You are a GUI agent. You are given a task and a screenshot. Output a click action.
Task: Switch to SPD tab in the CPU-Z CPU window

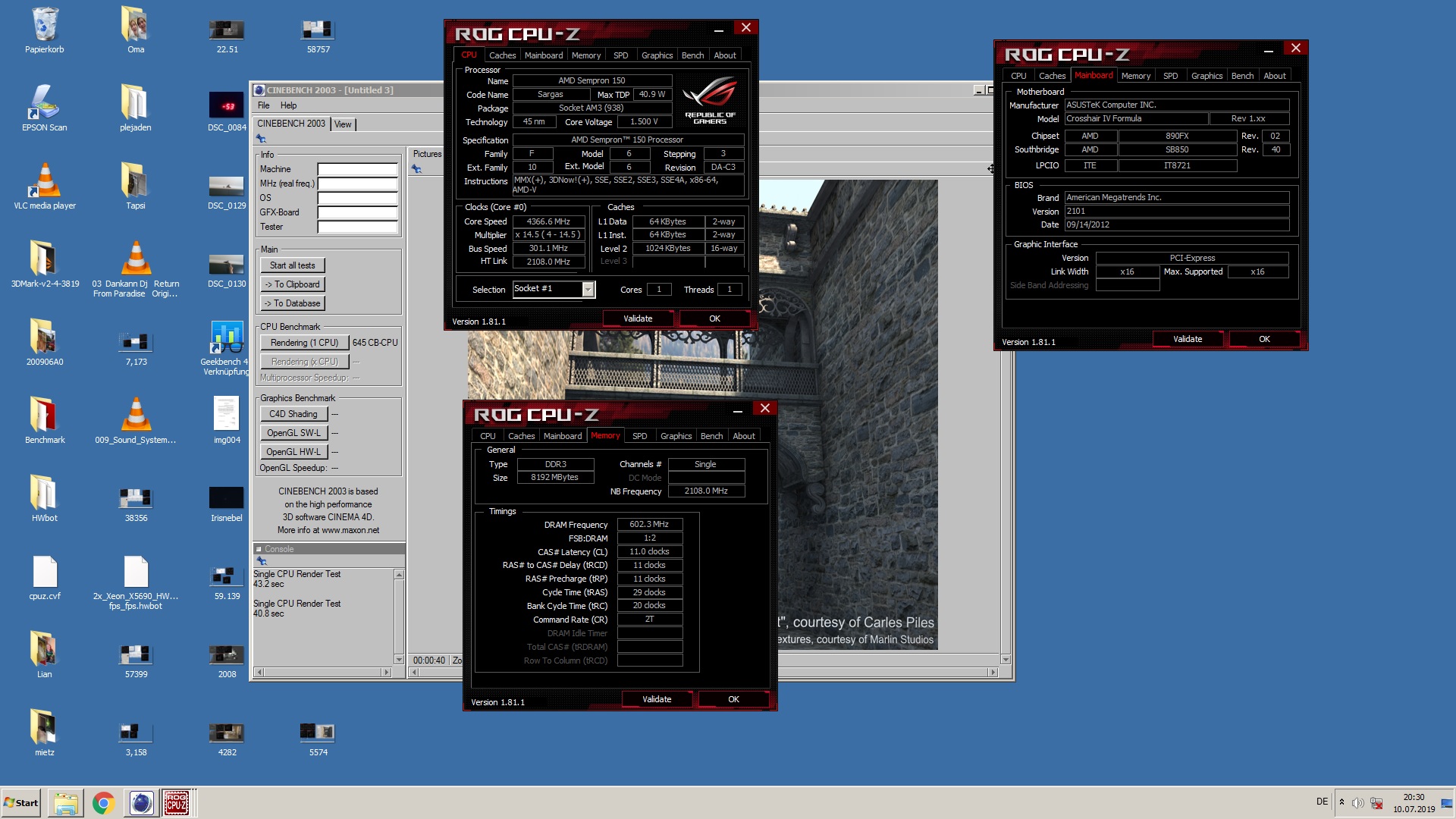point(620,55)
